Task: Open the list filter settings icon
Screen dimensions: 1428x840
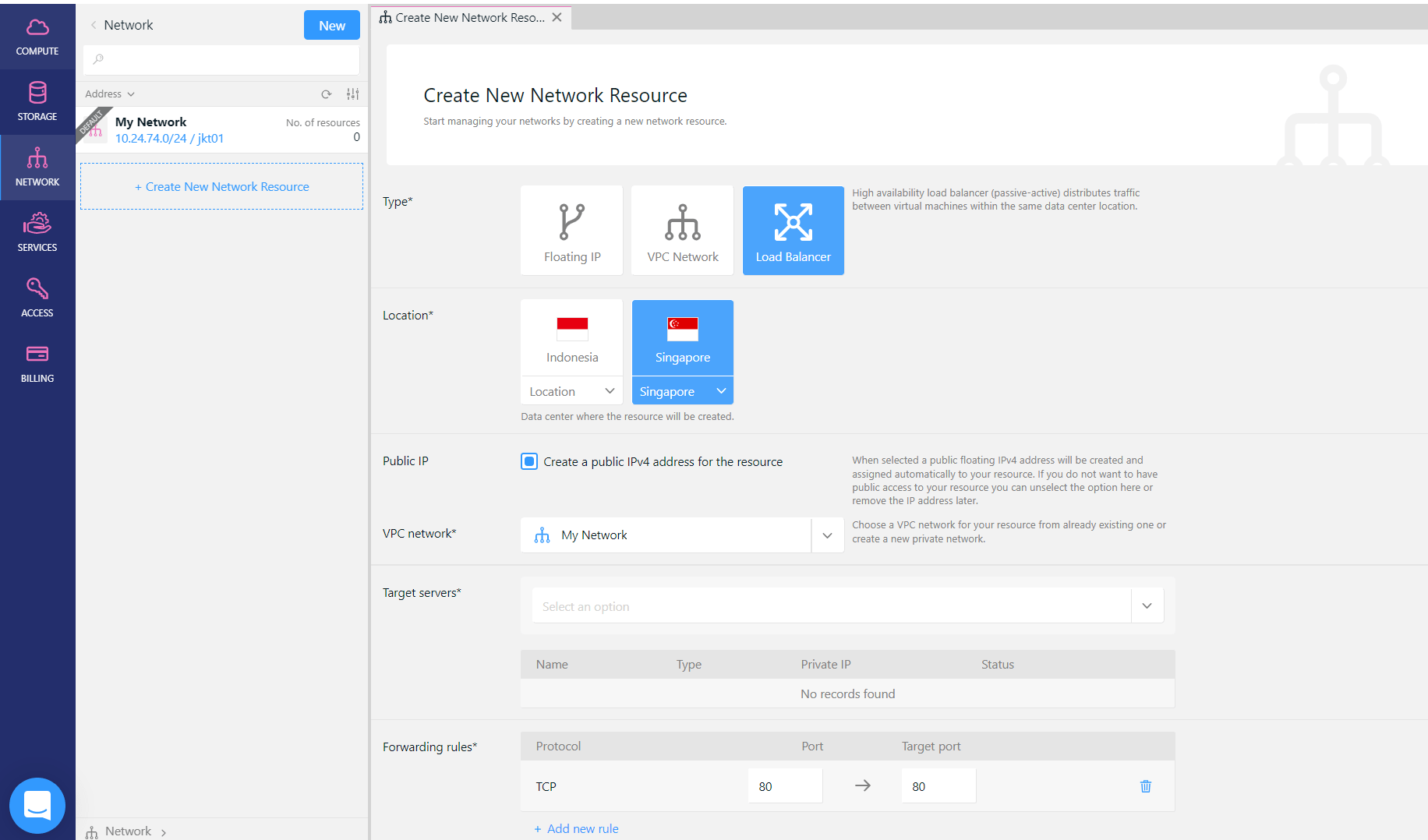Action: pos(353,94)
